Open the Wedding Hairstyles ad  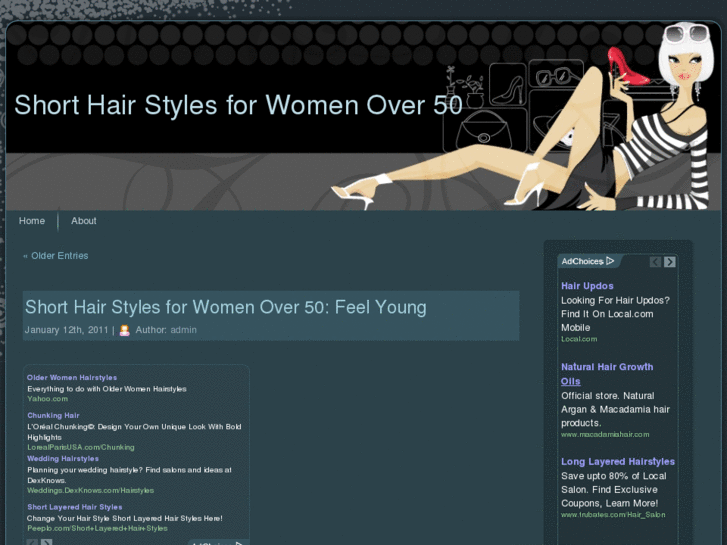coord(63,459)
